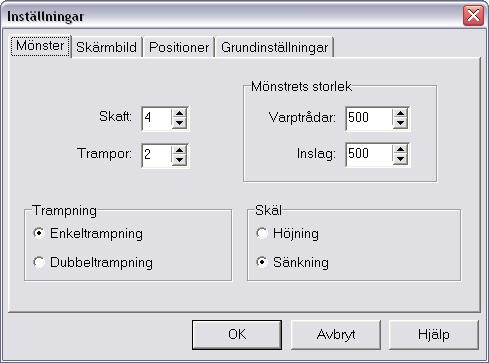Viewport: 489px width, 363px height.
Task: Decrease Inslag value with down arrow
Action: (x=400, y=159)
